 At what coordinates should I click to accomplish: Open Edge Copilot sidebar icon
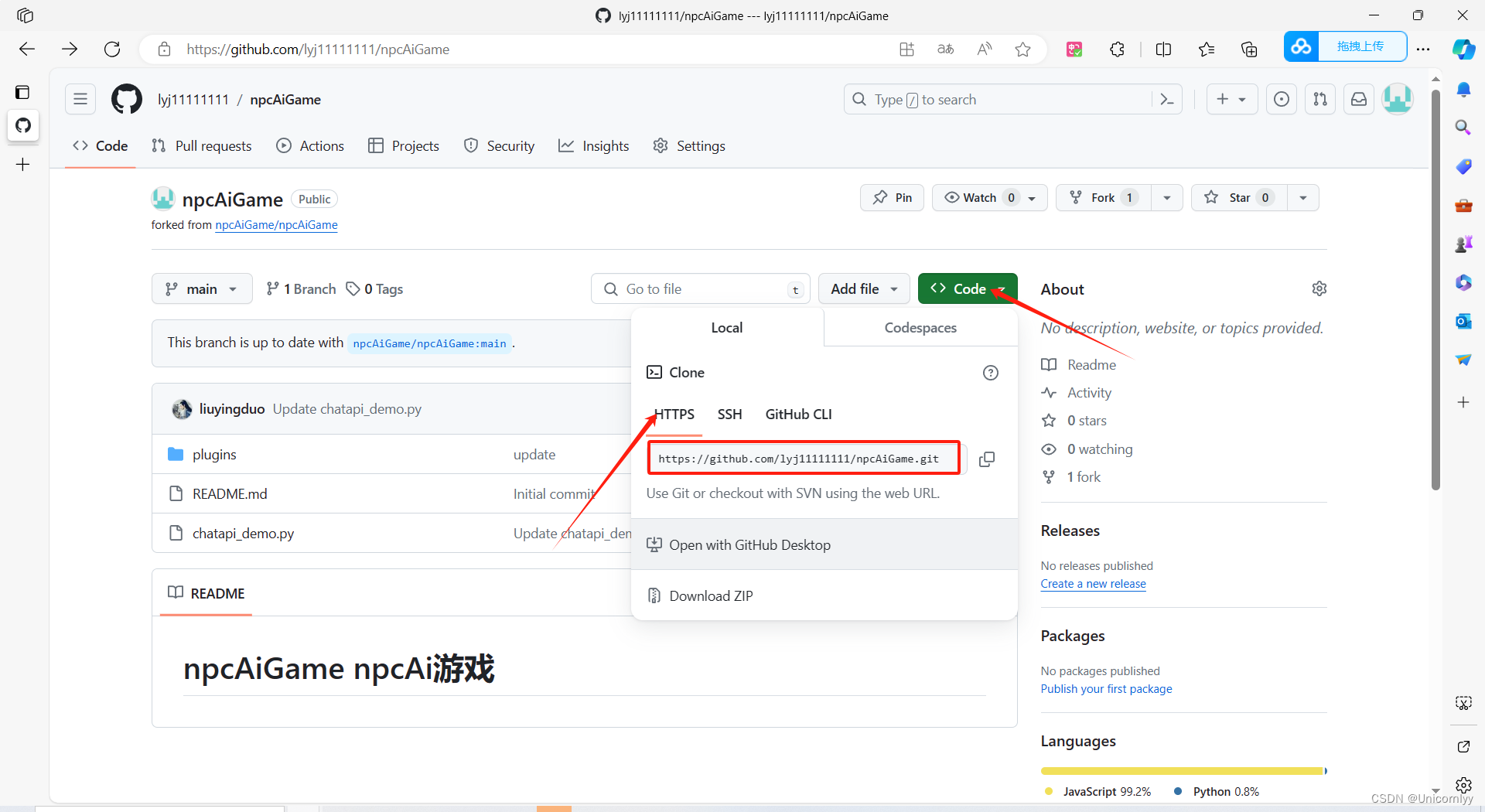pos(1463,49)
